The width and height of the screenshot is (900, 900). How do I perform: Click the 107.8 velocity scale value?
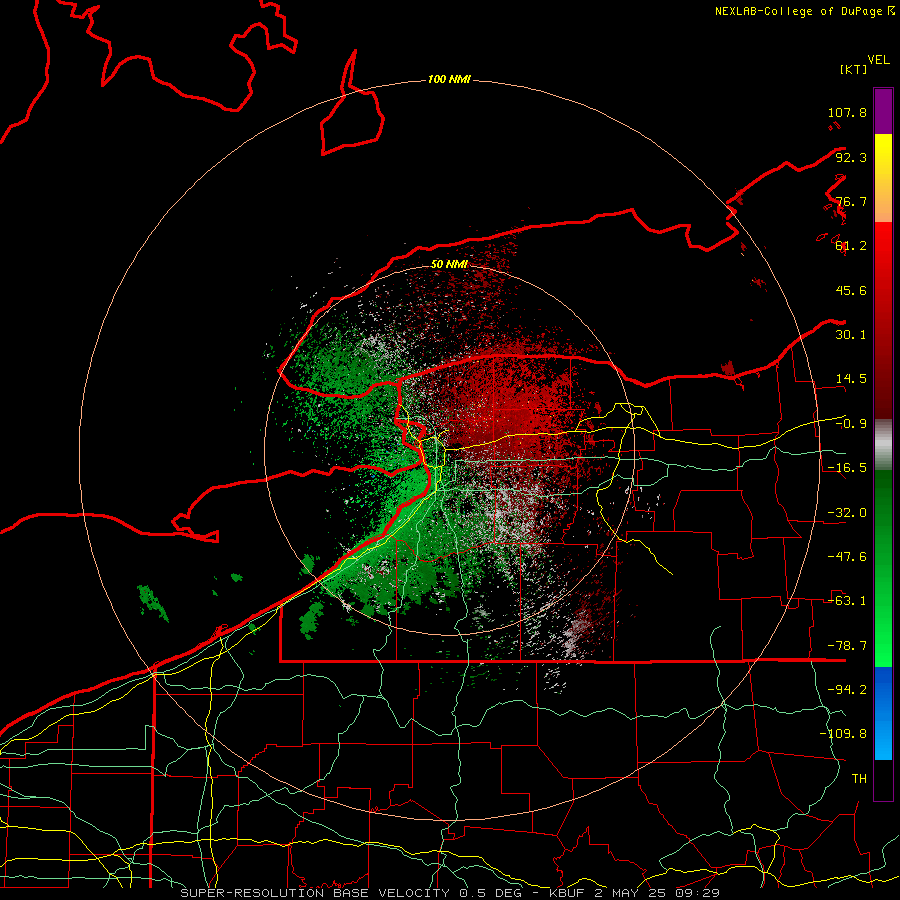click(x=847, y=112)
